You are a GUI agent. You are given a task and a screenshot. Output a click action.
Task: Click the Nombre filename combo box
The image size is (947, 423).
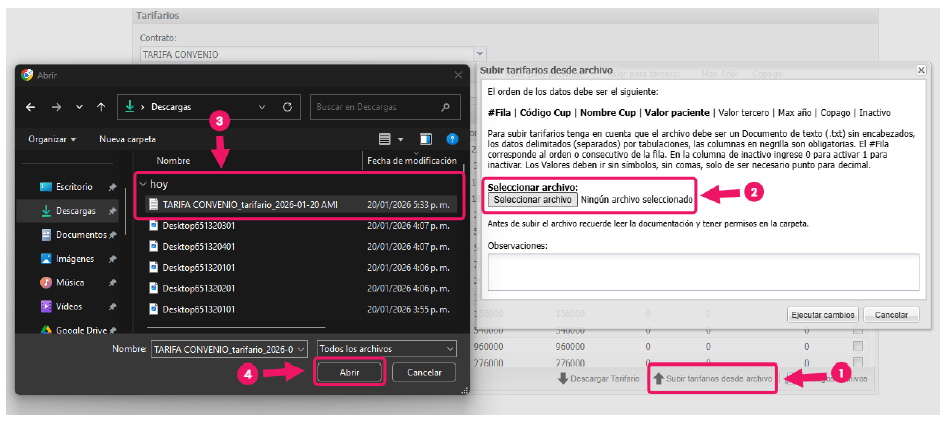pyautogui.click(x=230, y=349)
